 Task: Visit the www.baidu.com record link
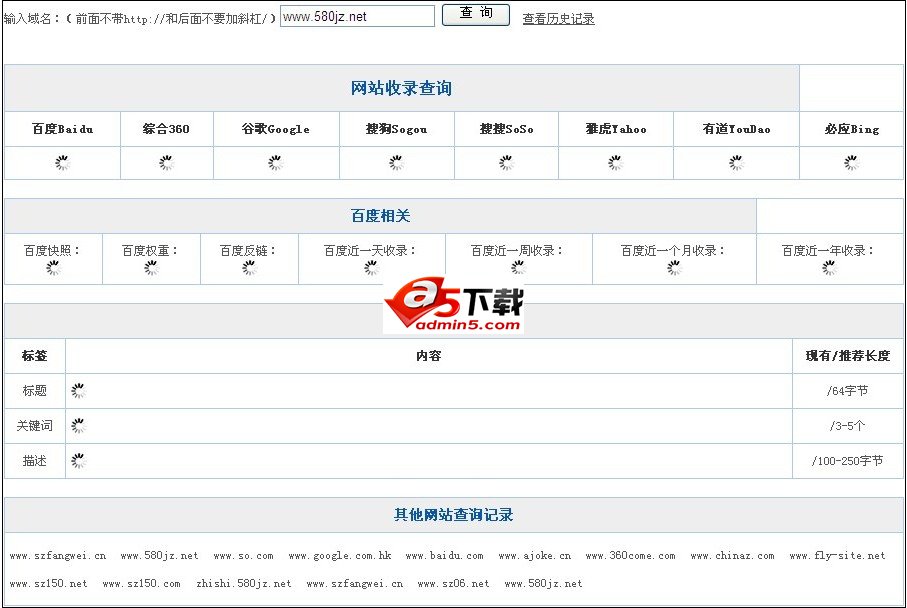coord(444,556)
